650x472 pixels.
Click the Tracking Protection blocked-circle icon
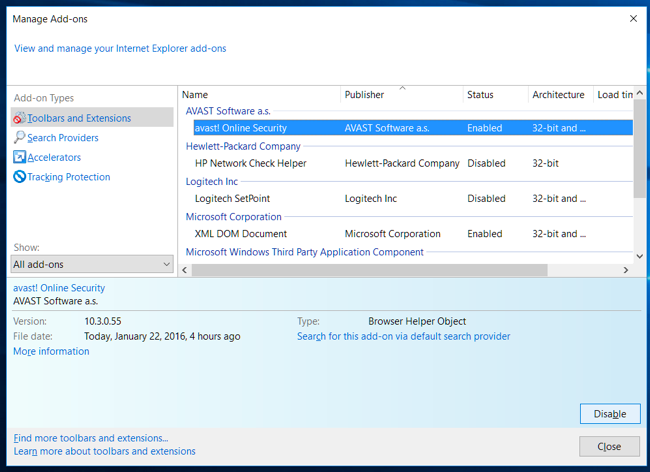pyautogui.click(x=19, y=177)
